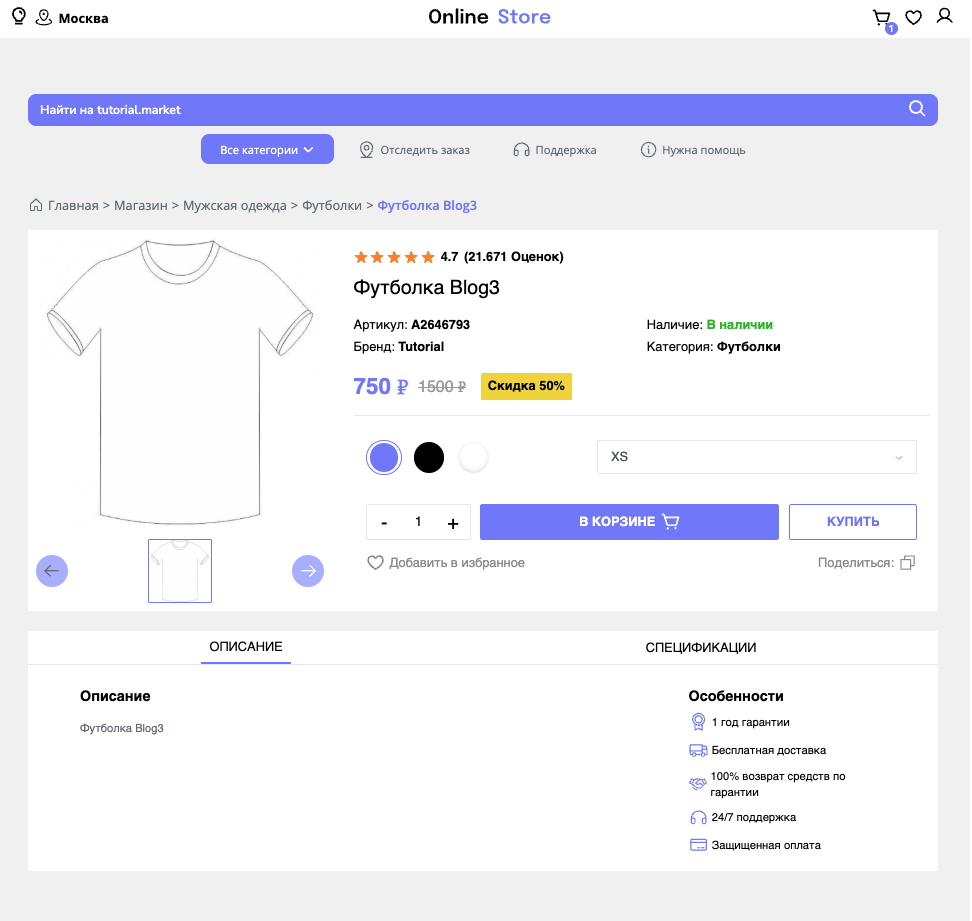
Task: Switch to the Спецификации tab
Action: click(x=700, y=647)
